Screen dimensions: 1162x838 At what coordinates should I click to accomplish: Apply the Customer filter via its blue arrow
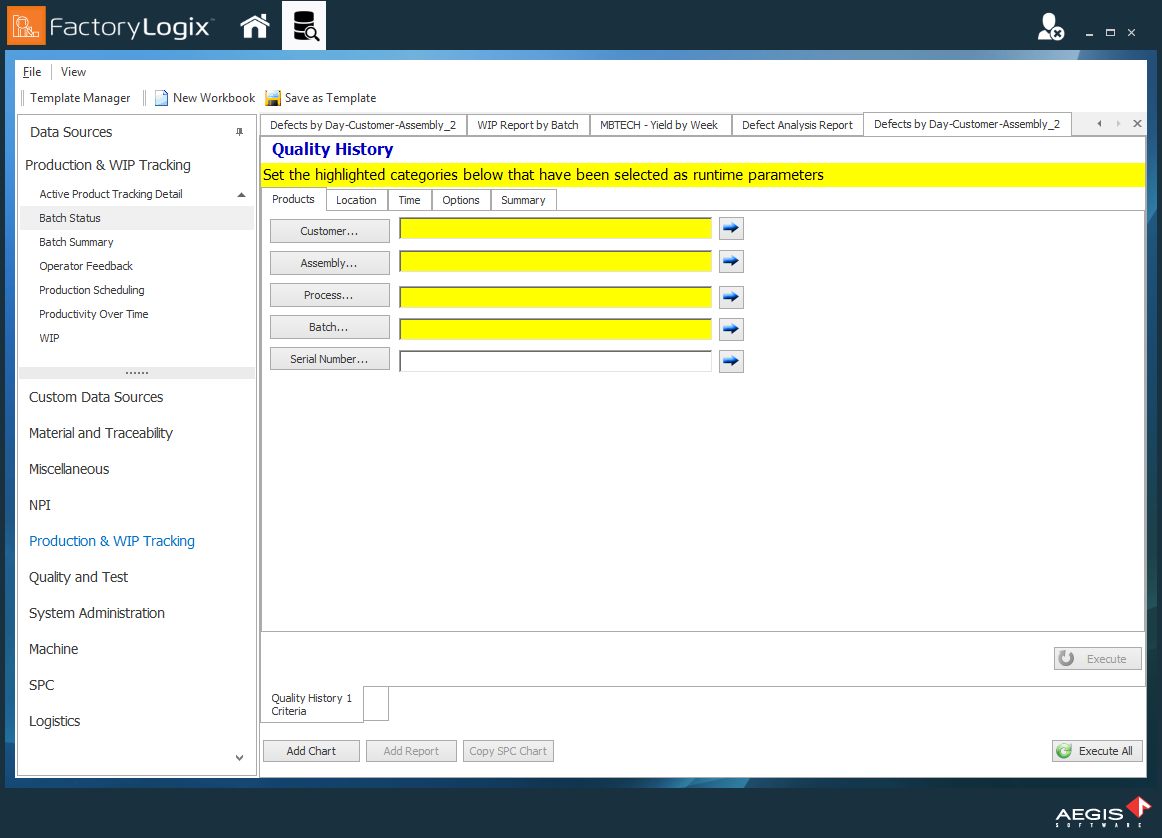click(x=731, y=228)
